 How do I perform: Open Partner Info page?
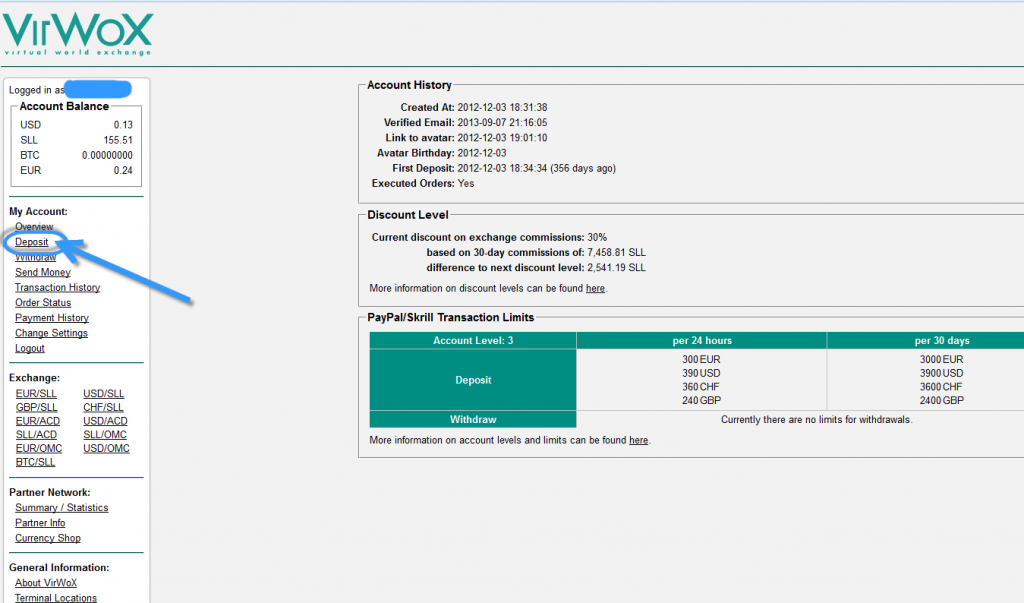coord(40,523)
